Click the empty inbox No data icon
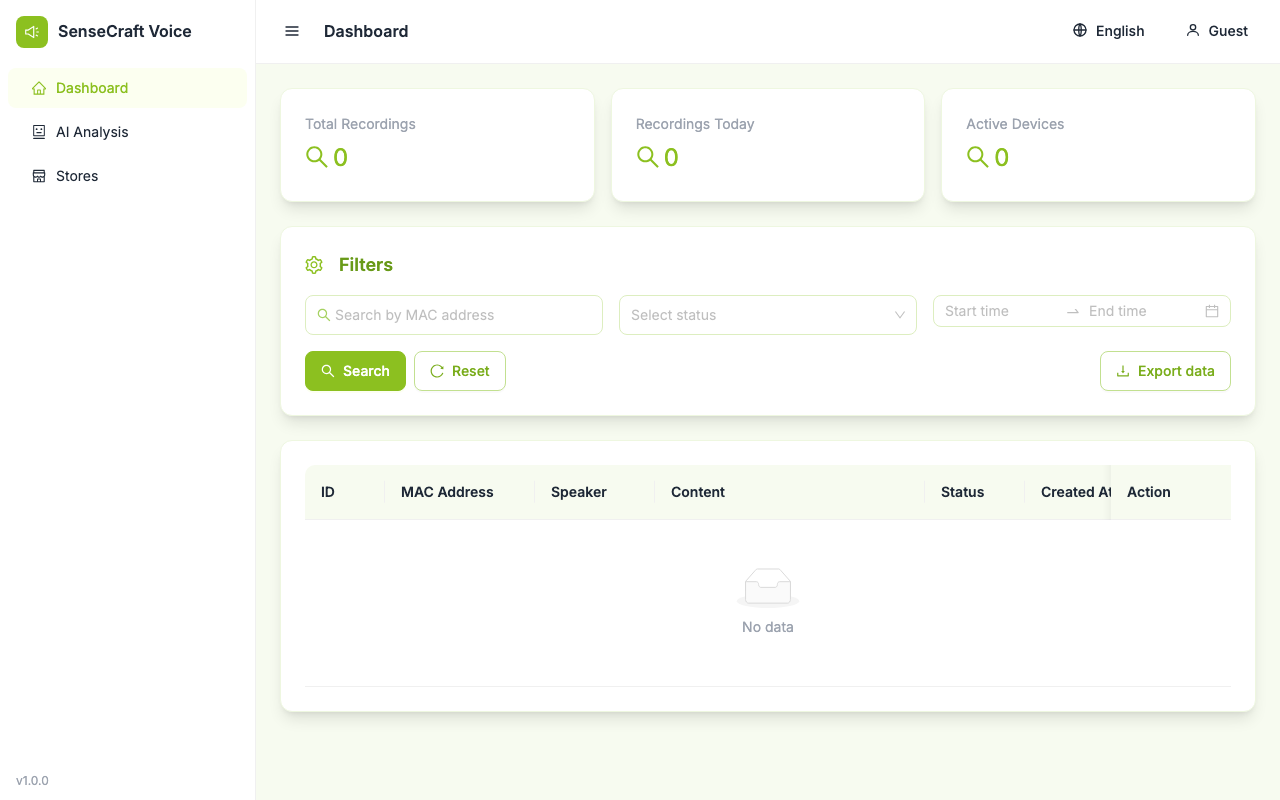This screenshot has height=800, width=1280. coord(768,588)
